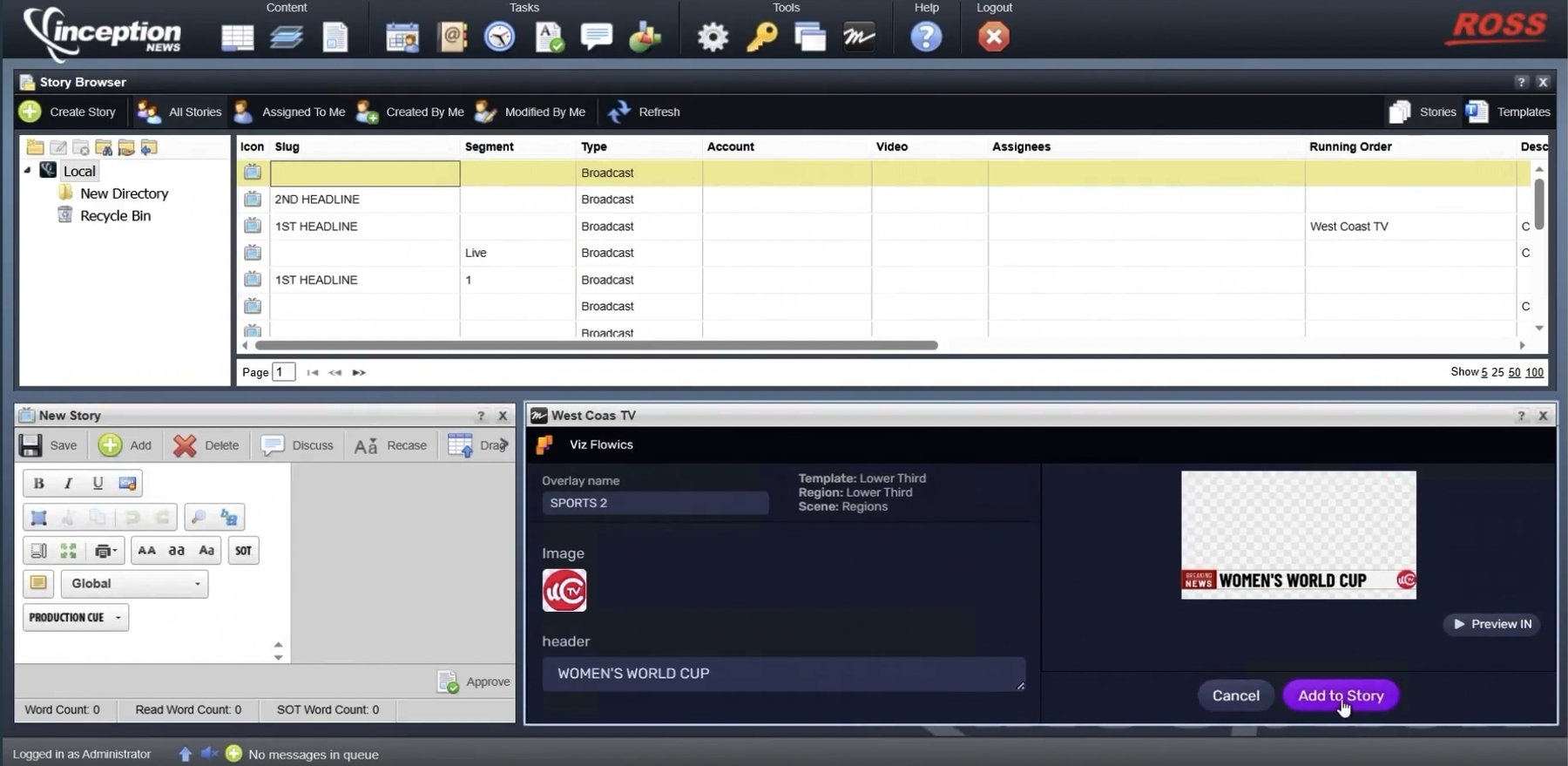1568x766 pixels.
Task: Collapse the Local tree node
Action: (27, 171)
